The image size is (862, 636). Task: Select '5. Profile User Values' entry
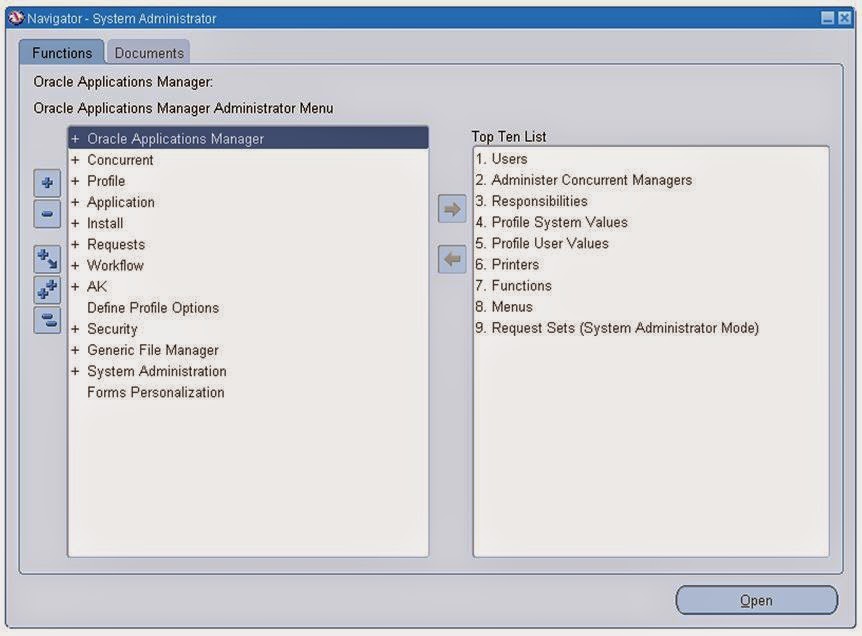(542, 244)
